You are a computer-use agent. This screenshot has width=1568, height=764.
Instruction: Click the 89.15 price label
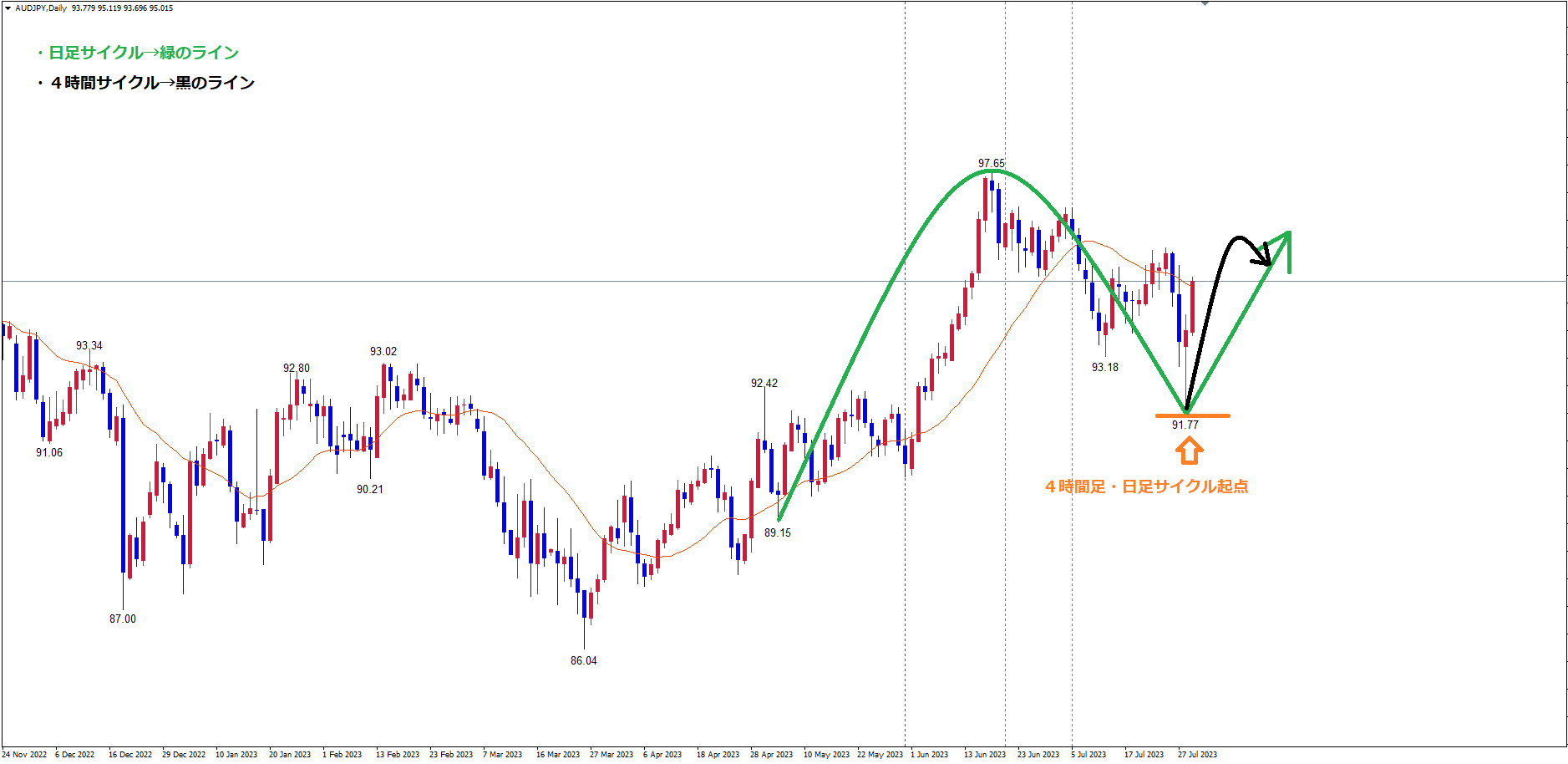click(x=777, y=532)
